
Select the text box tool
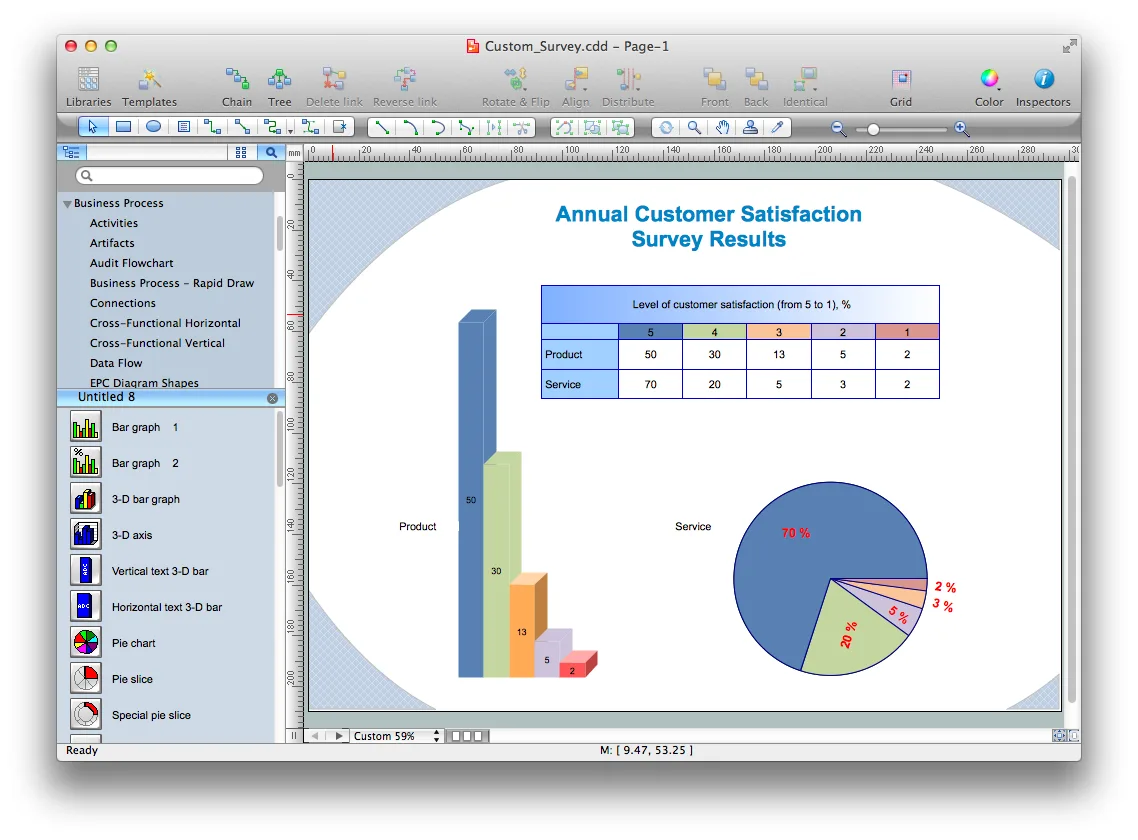click(x=184, y=127)
